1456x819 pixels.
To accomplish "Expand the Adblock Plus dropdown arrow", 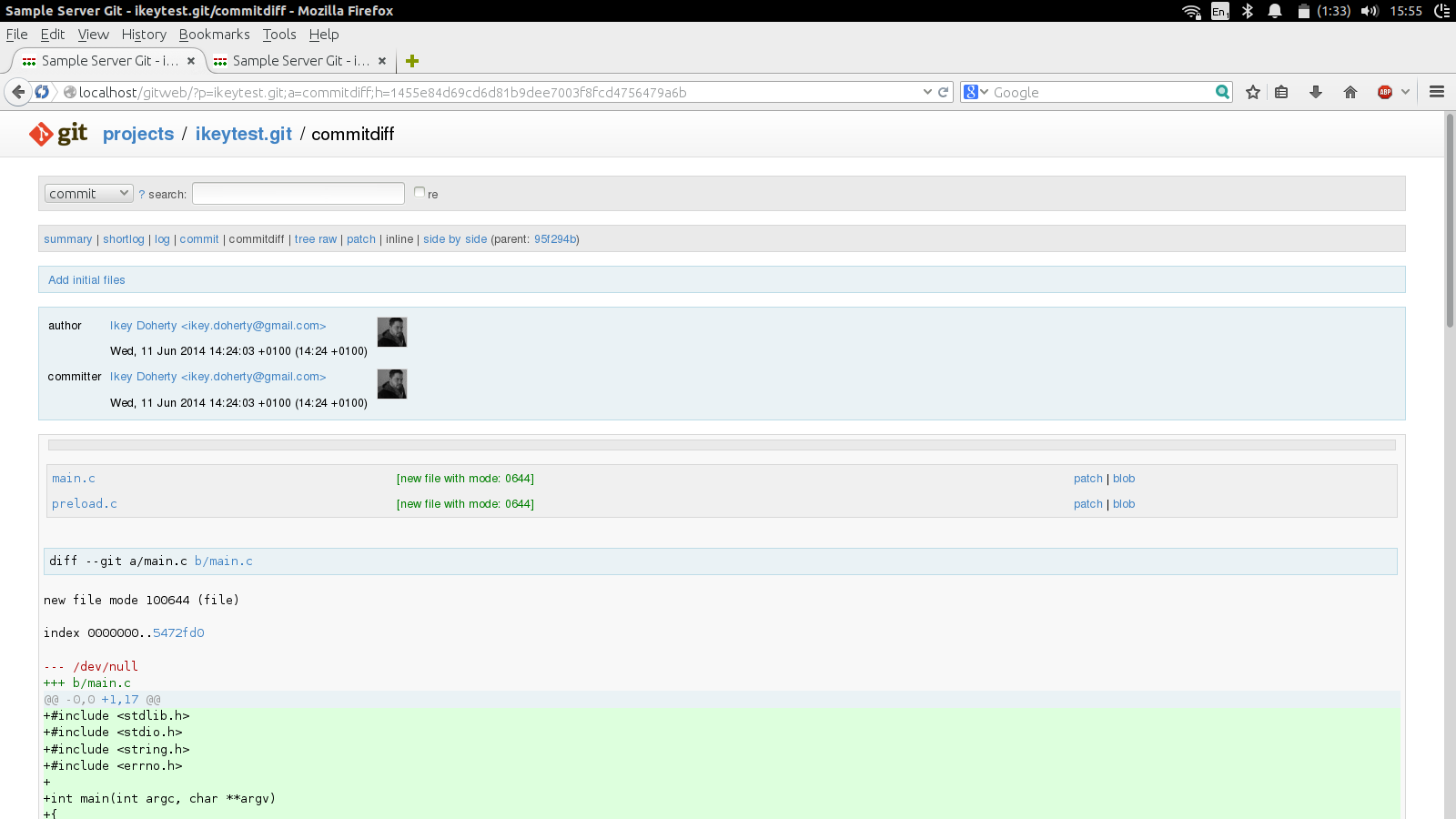I will pos(1406,92).
